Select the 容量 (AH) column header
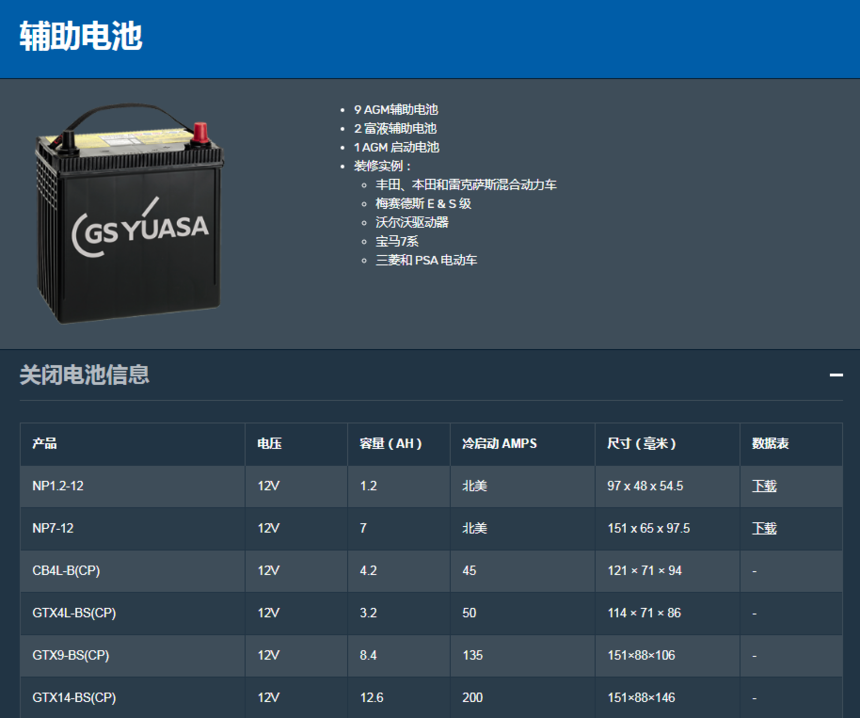860x718 pixels. pyautogui.click(x=399, y=444)
